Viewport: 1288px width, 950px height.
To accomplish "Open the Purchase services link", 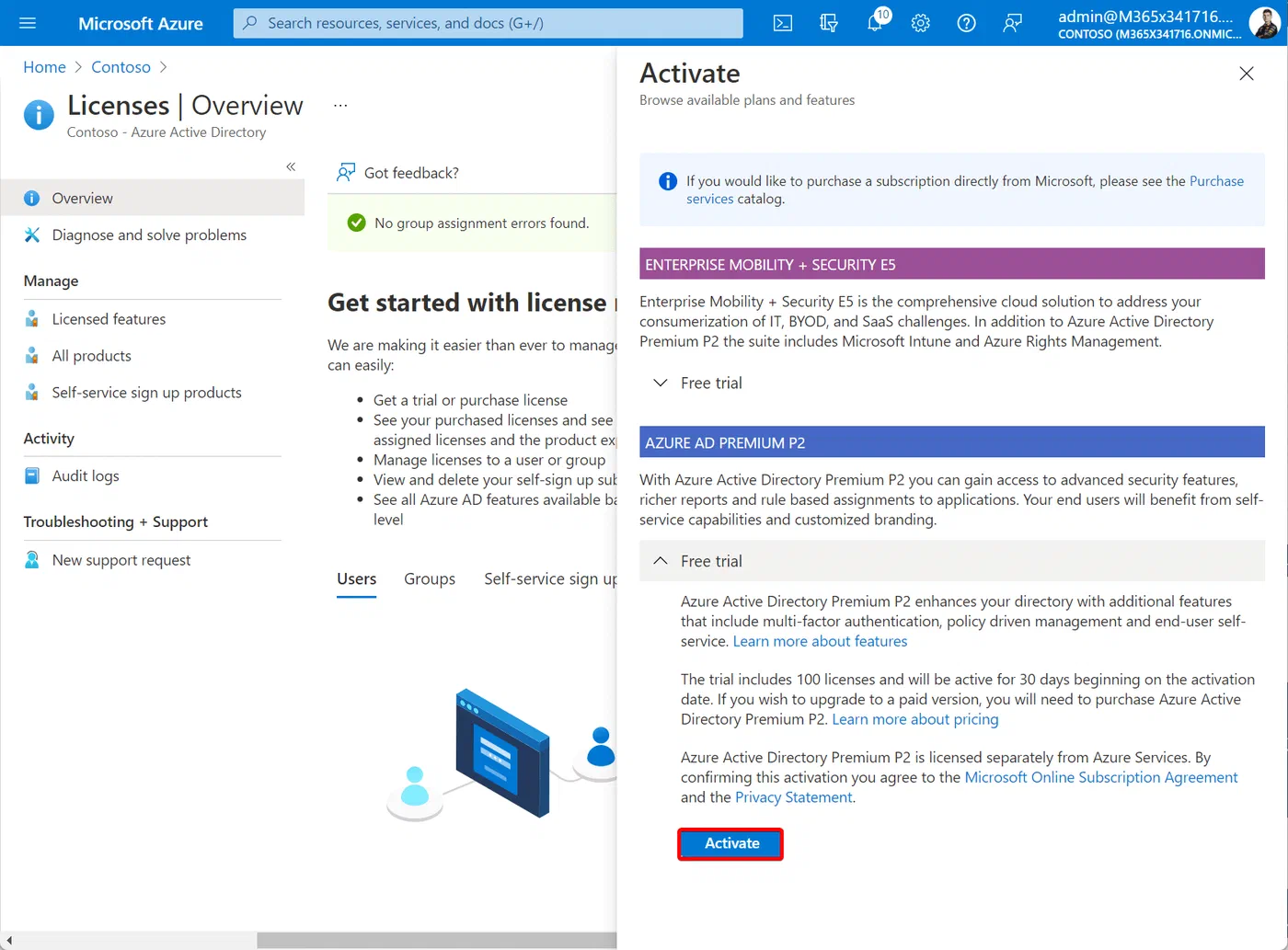I will click(965, 189).
